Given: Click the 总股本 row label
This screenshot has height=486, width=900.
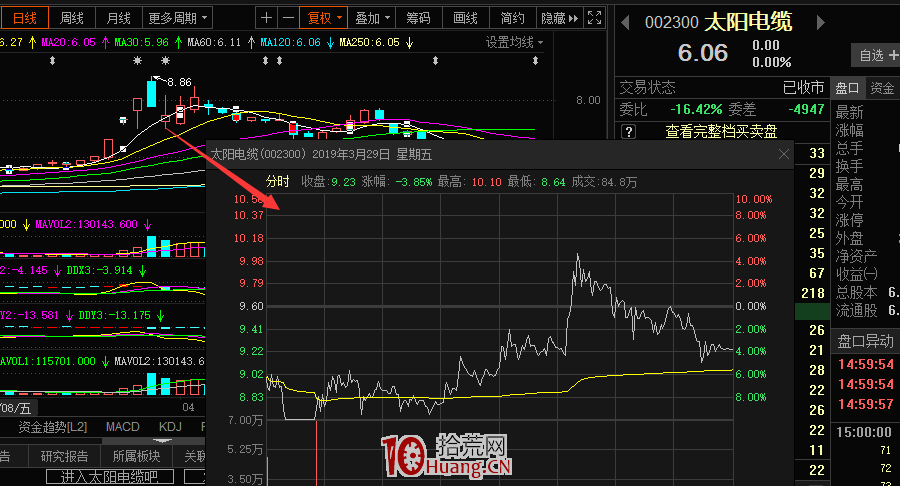Looking at the screenshot, I should click(856, 293).
